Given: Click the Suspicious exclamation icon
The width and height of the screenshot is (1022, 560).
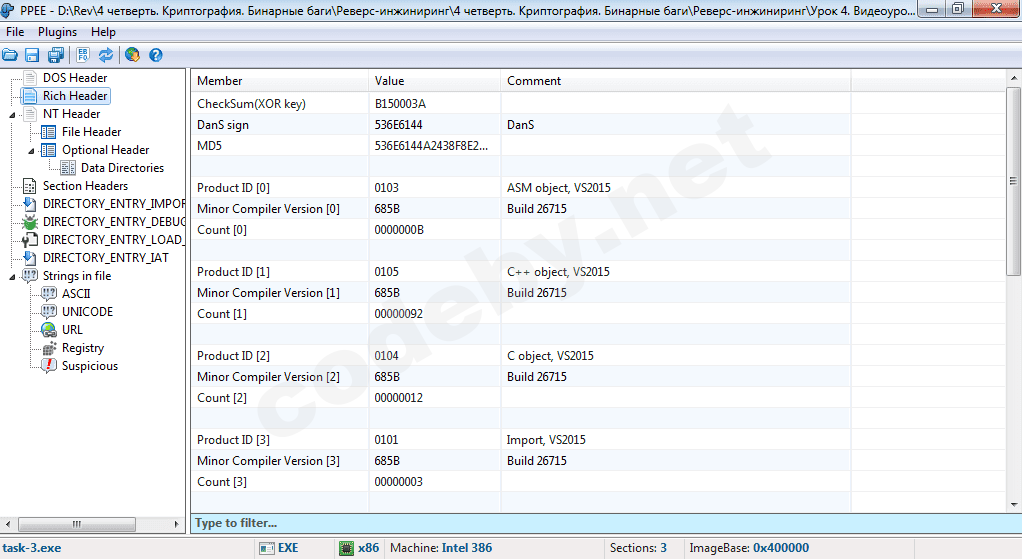Looking at the screenshot, I should 49,366.
